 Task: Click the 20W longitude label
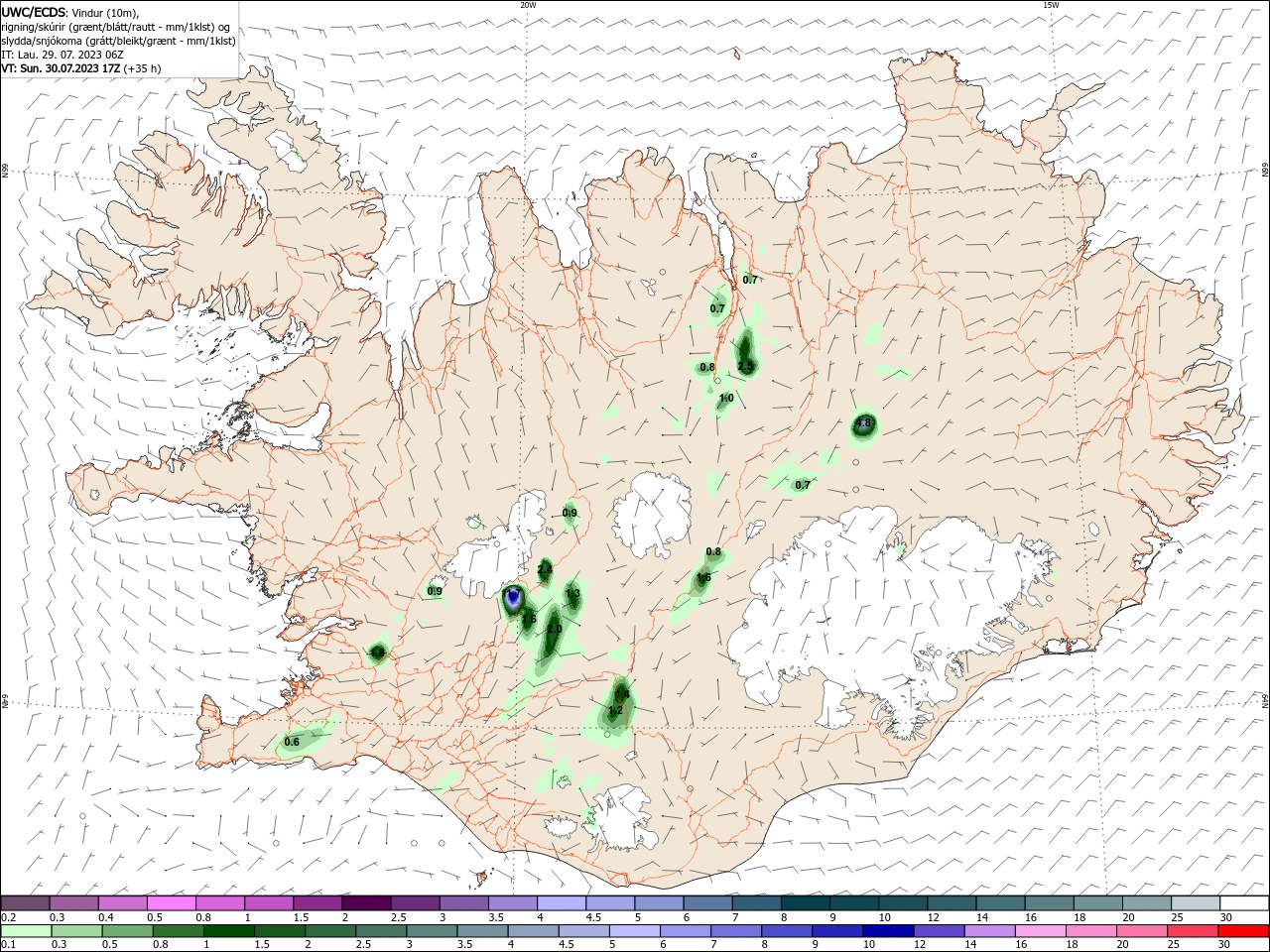coord(528,5)
